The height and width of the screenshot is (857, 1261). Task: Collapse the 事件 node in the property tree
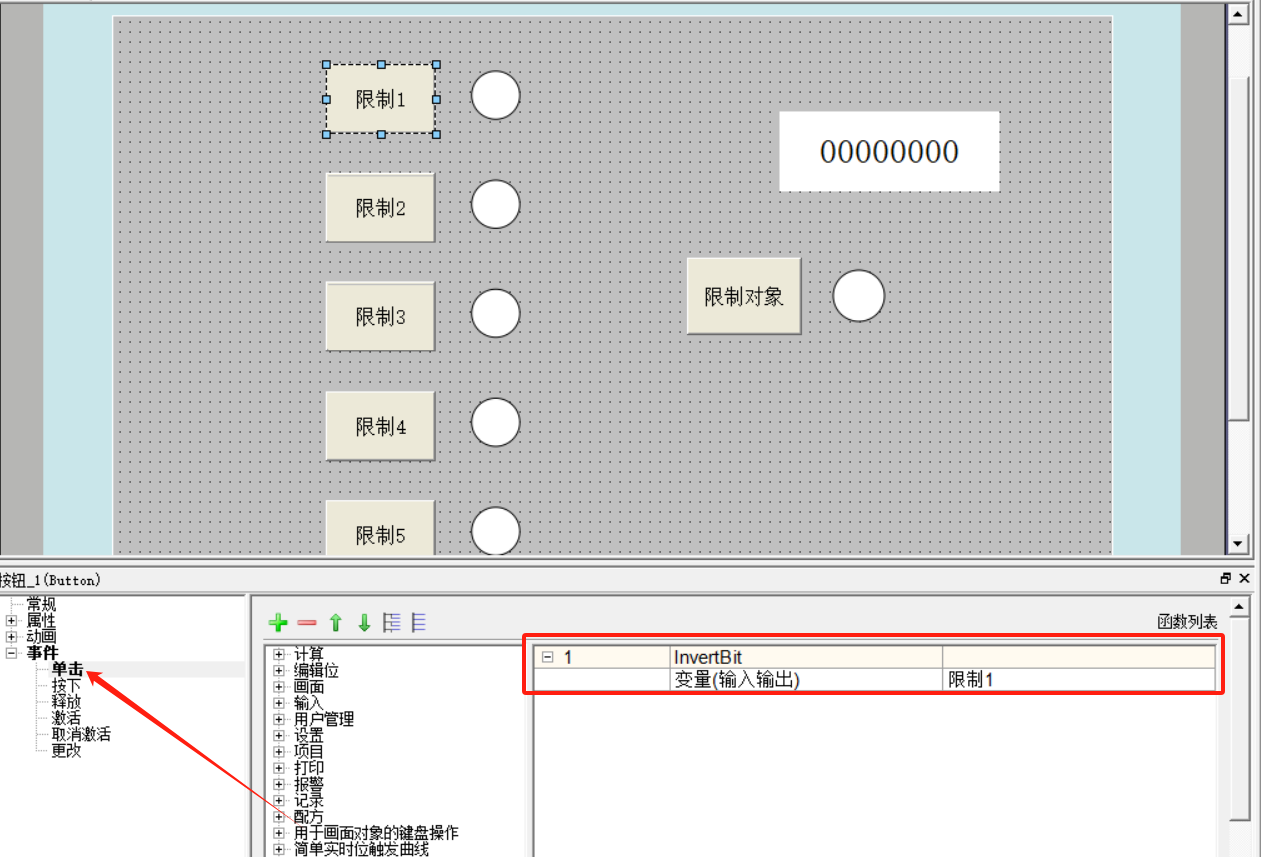tap(12, 653)
